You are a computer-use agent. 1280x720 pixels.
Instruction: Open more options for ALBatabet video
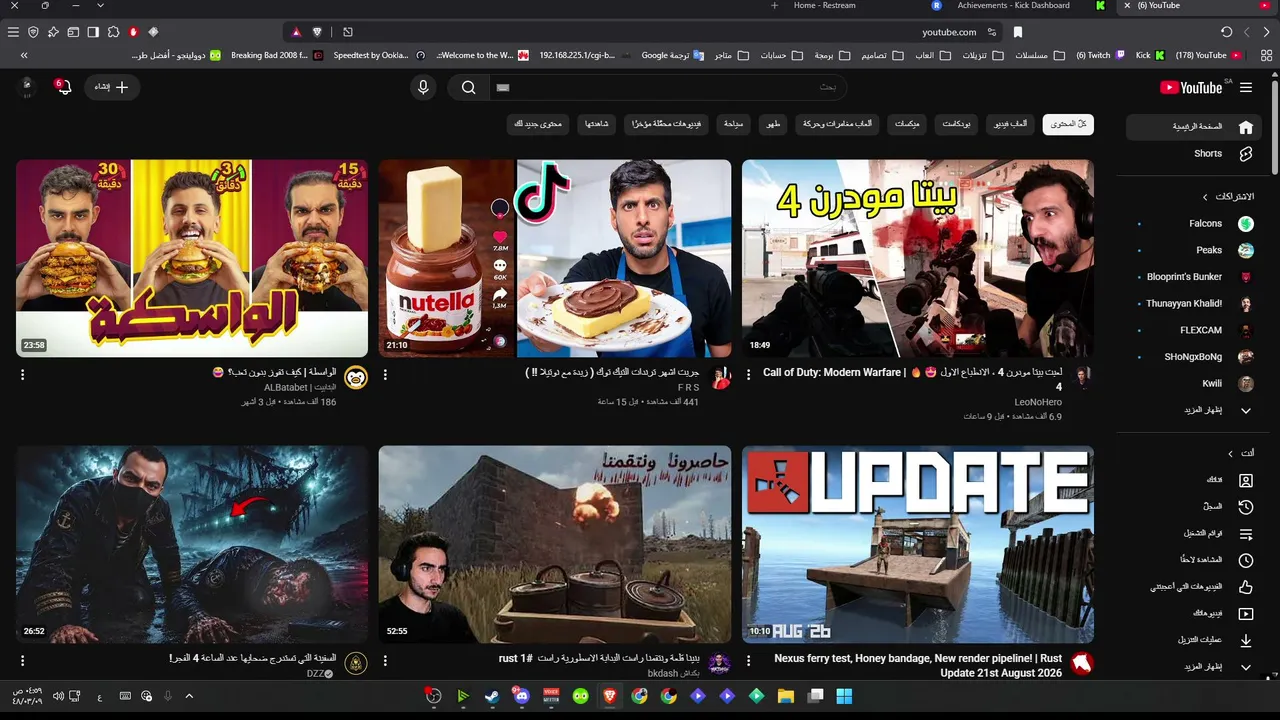pos(22,375)
